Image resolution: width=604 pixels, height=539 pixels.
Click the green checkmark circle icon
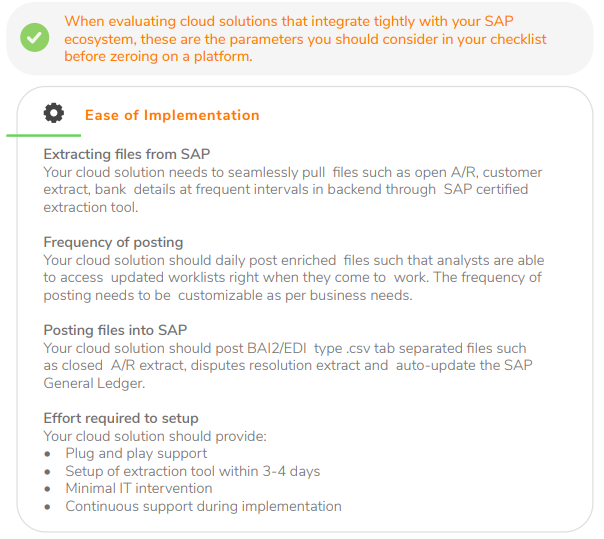pos(35,38)
